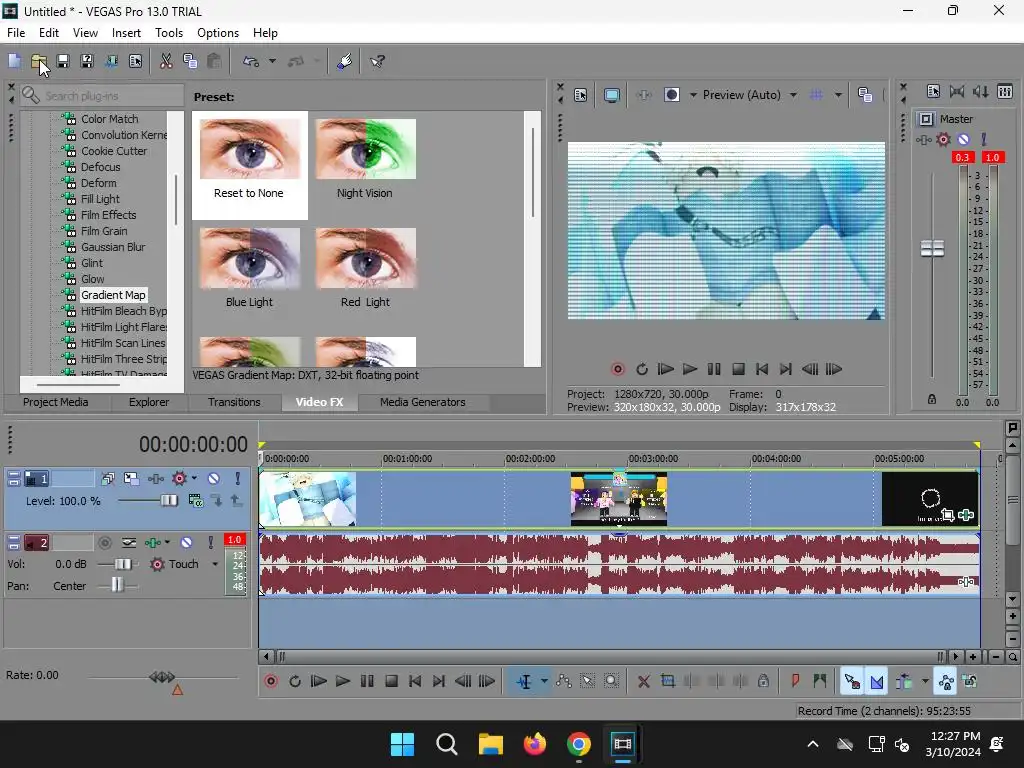
Task: Click the Open folder icon in toolbar
Action: pos(39,61)
